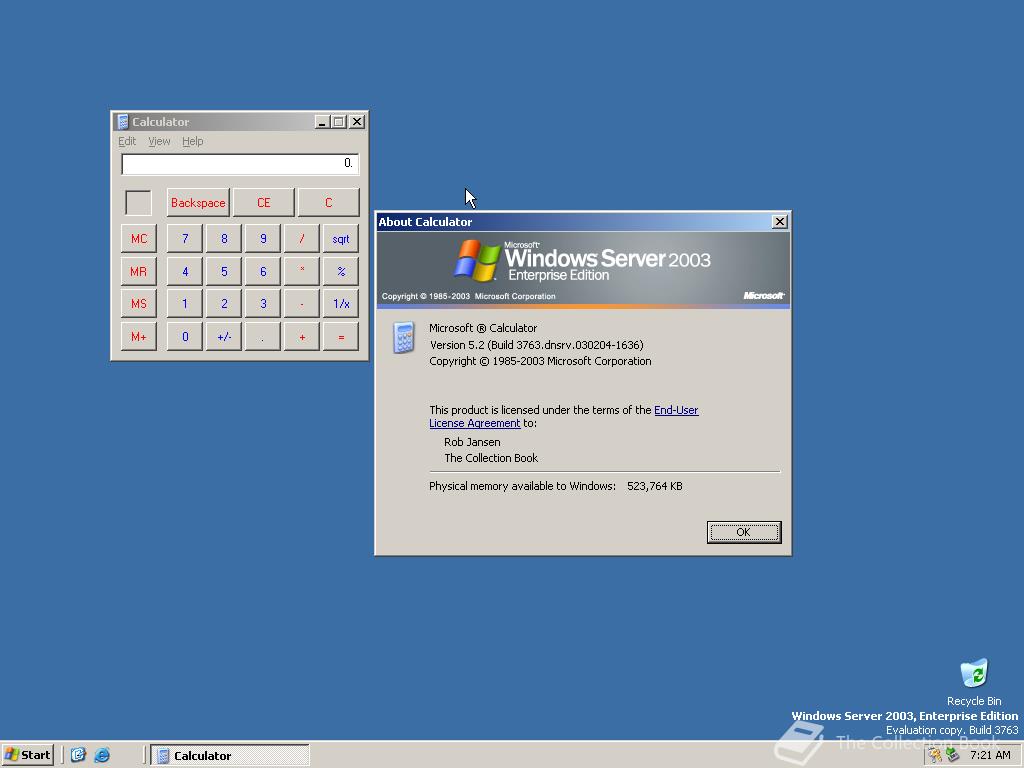Click the red C clear button
Image resolution: width=1024 pixels, height=768 pixels.
[x=328, y=202]
